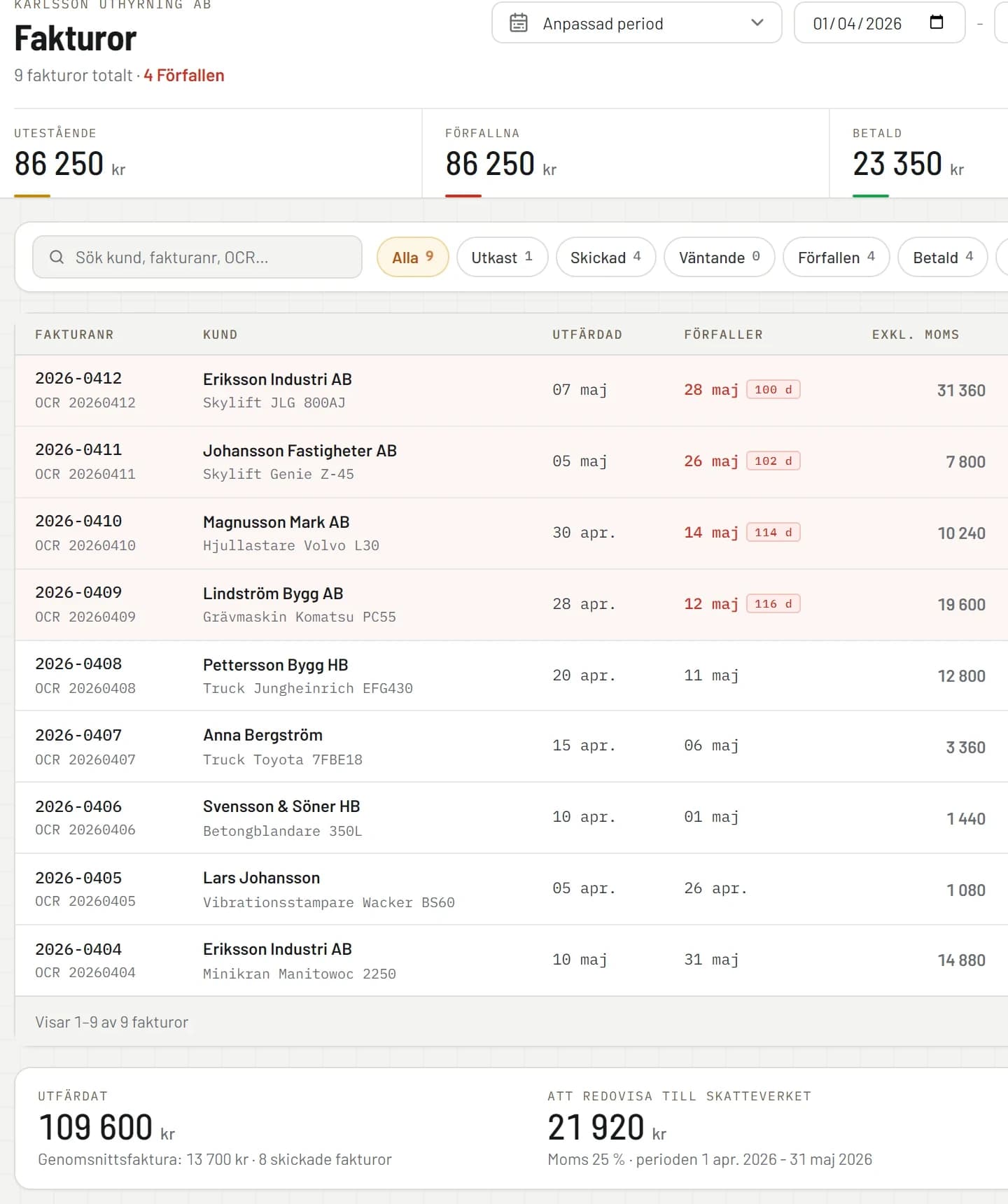Filter by Utkast invoices
This screenshot has height=1204, width=1008.
click(502, 257)
